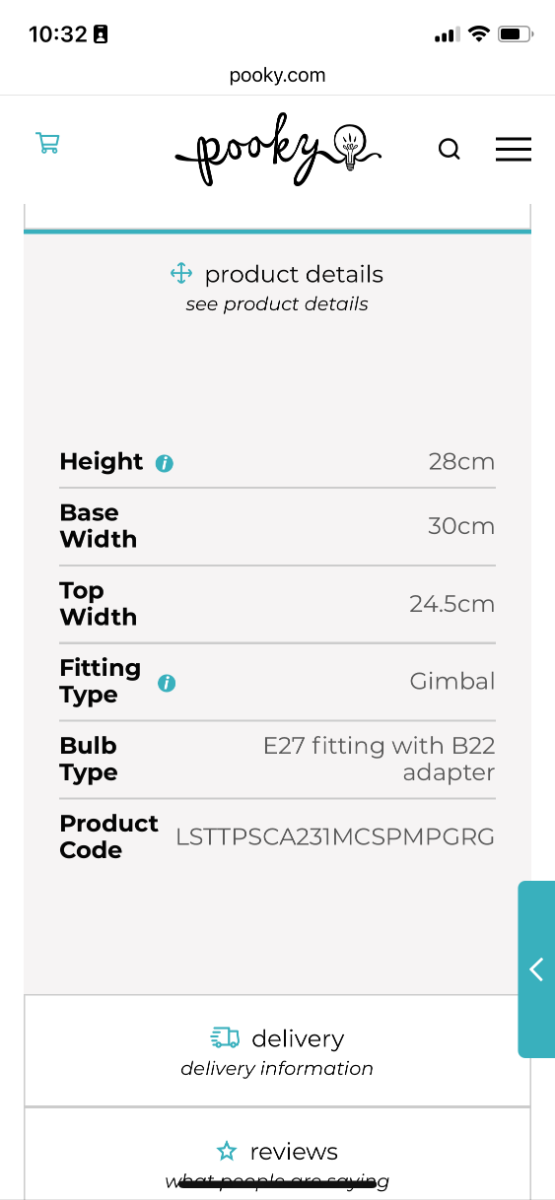Tap the delivery truck icon
The height and width of the screenshot is (1200, 555).
[225, 1038]
